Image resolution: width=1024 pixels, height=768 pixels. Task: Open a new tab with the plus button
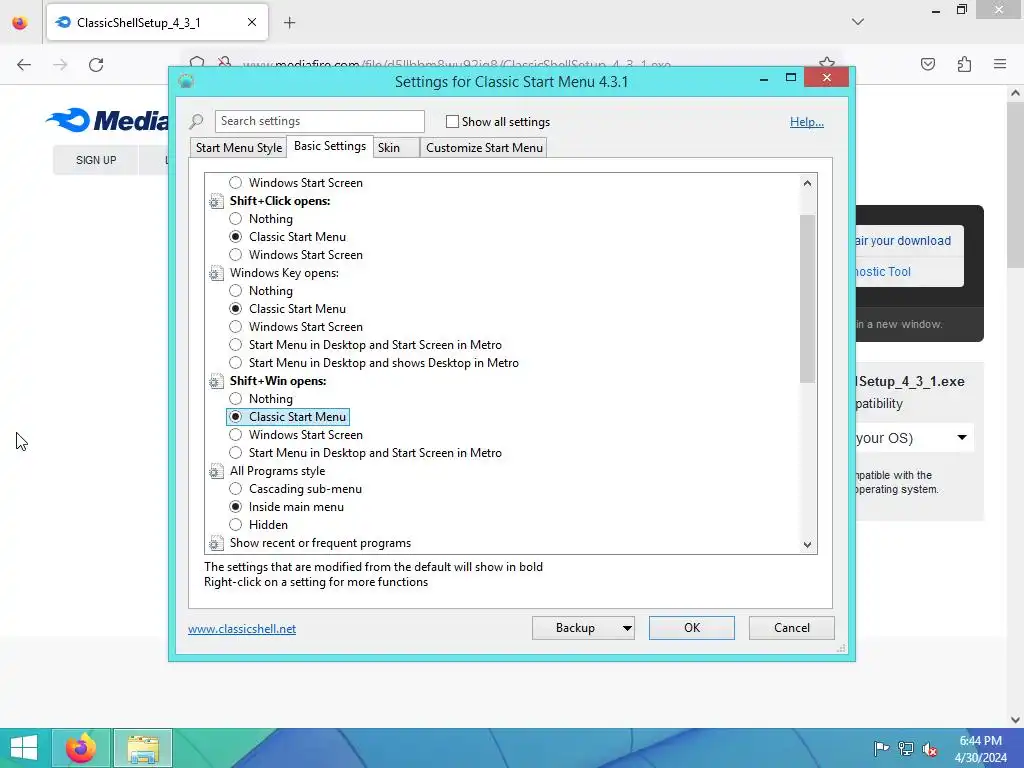[x=289, y=23]
